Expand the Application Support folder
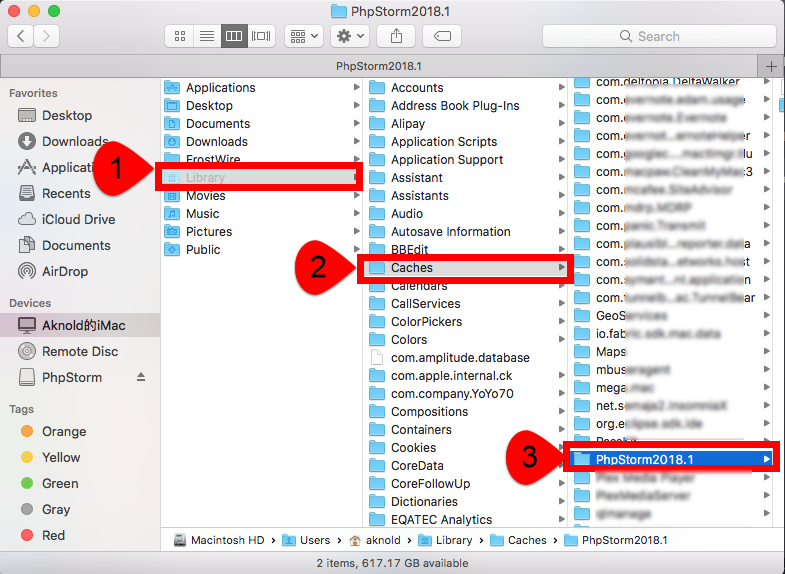The height and width of the screenshot is (574, 785). (446, 160)
